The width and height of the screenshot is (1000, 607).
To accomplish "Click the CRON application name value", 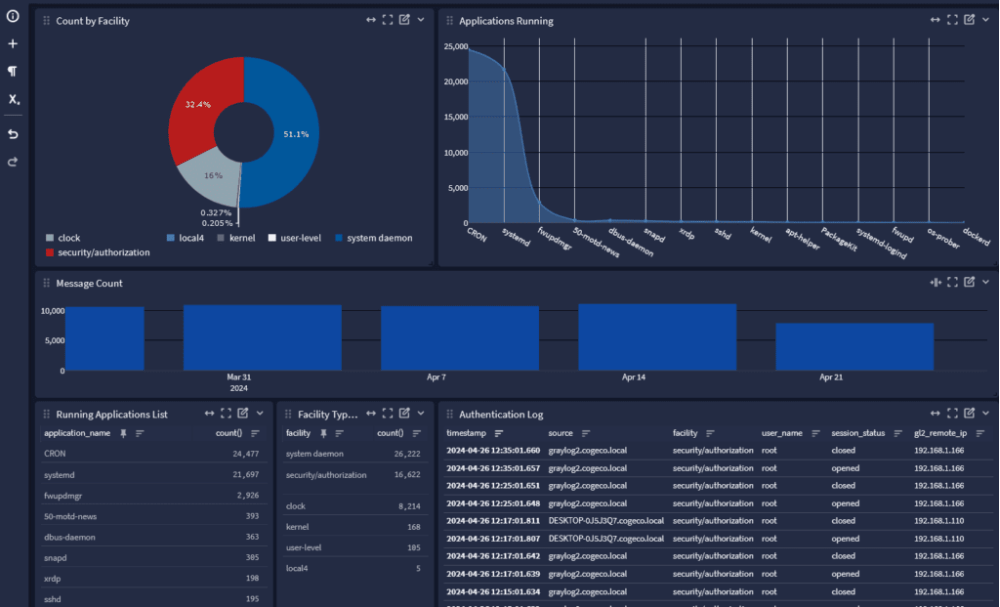I will point(55,453).
